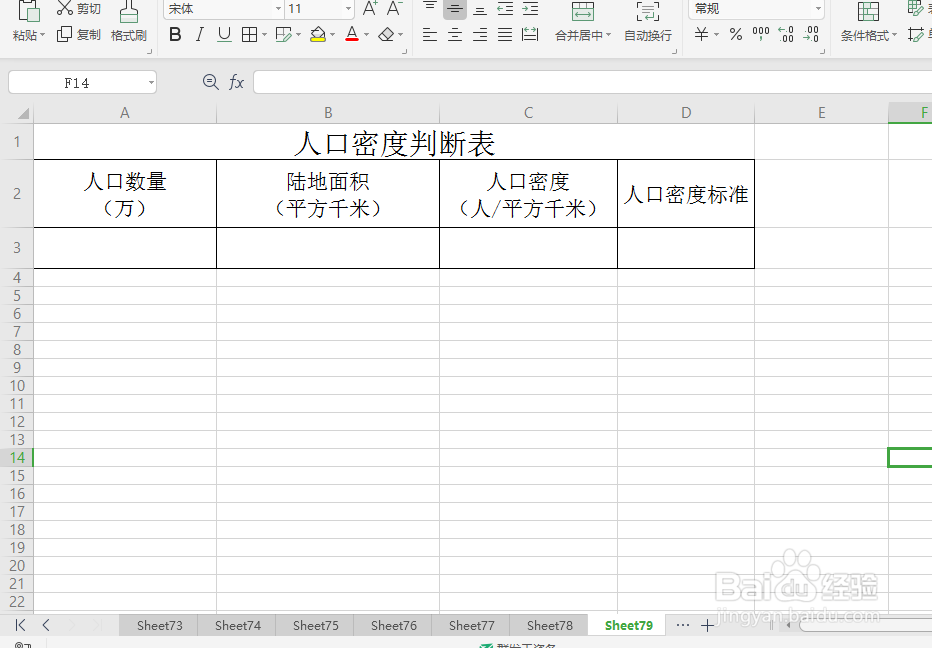This screenshot has width=932, height=648.
Task: Apply percent style format
Action: (736, 34)
